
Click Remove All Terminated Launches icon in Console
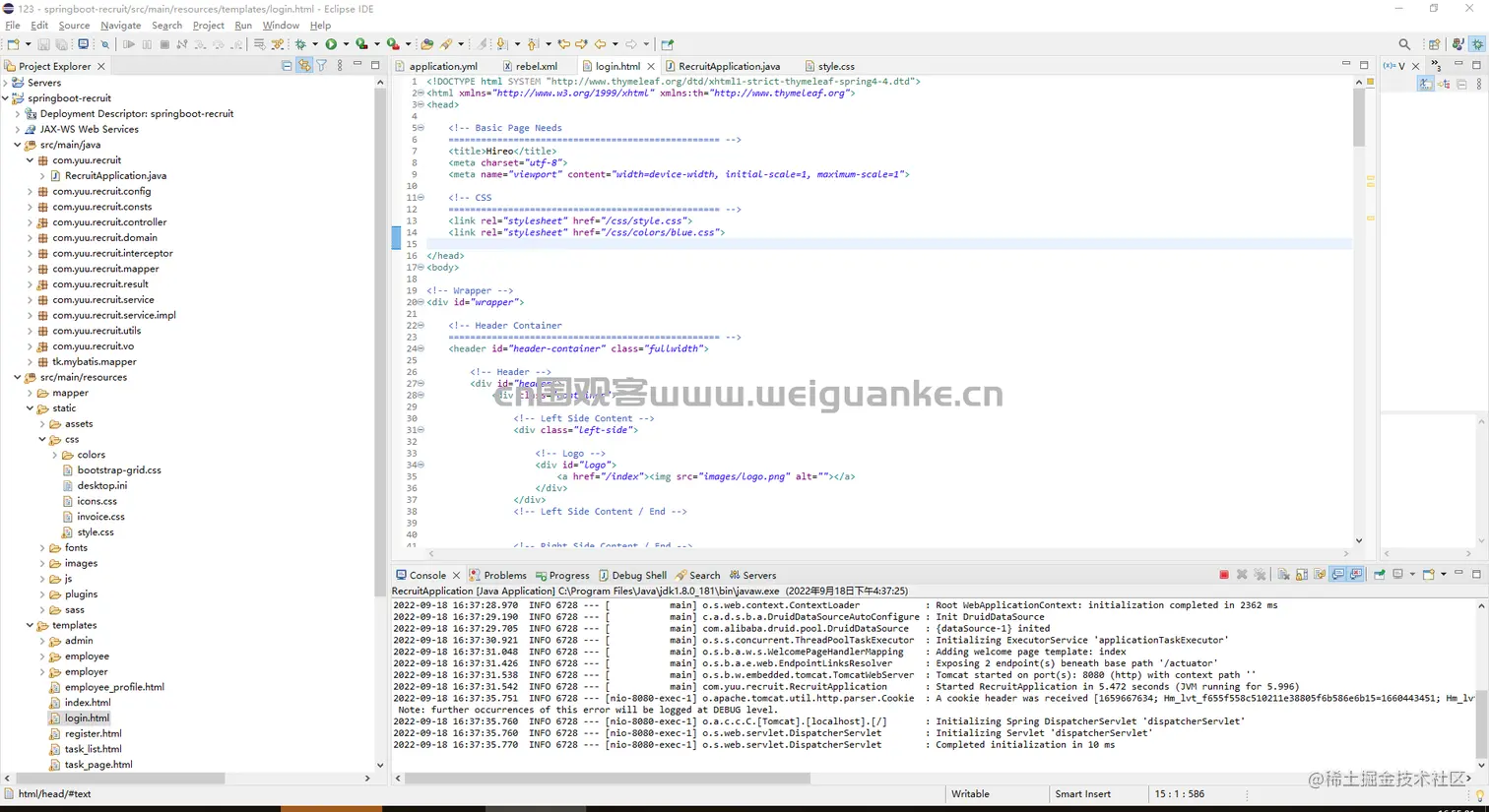point(1260,575)
